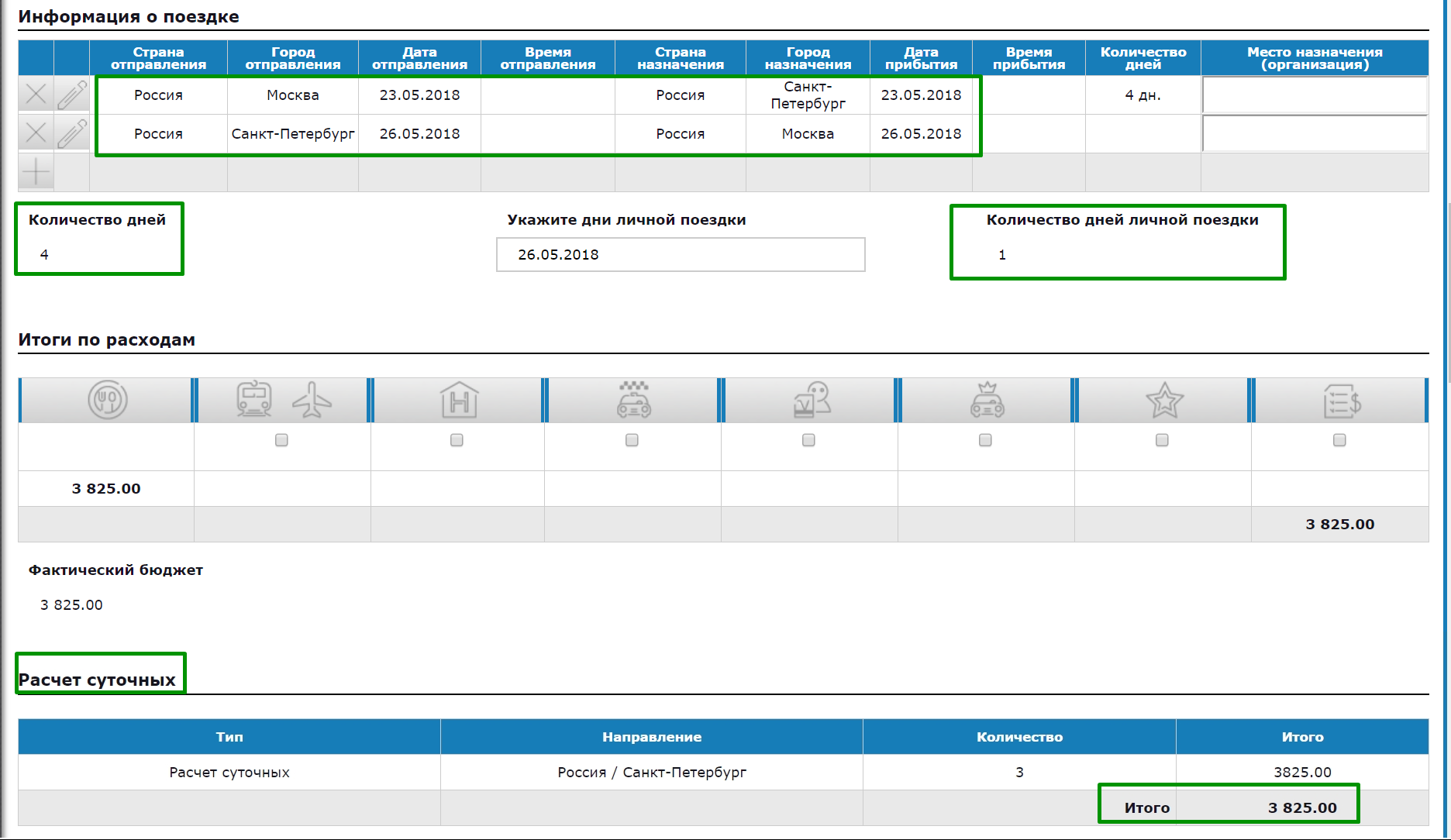Click the train transport expense icon
Viewport: 1451px width, 840px height.
pos(254,400)
